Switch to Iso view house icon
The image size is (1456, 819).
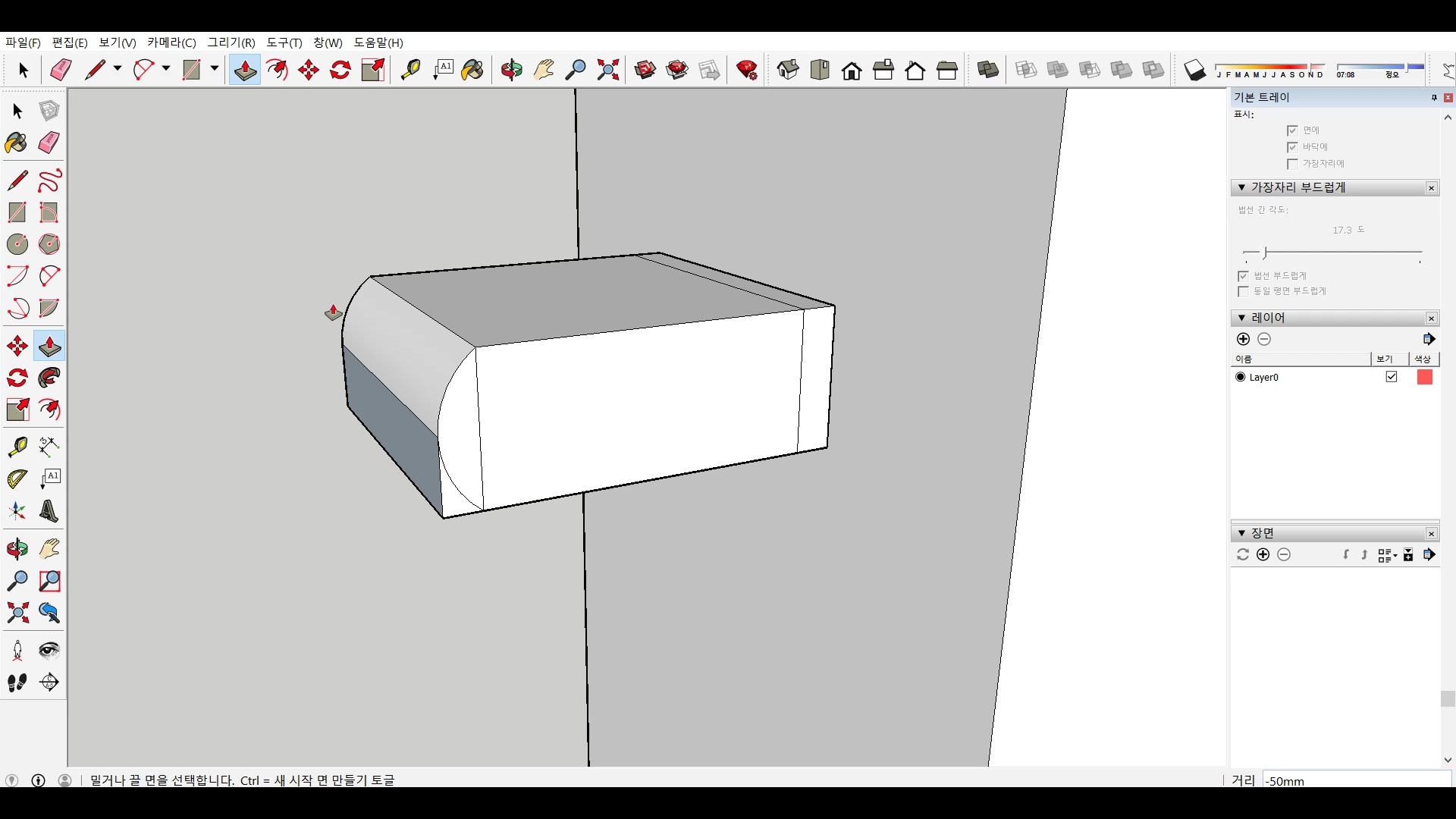(788, 71)
